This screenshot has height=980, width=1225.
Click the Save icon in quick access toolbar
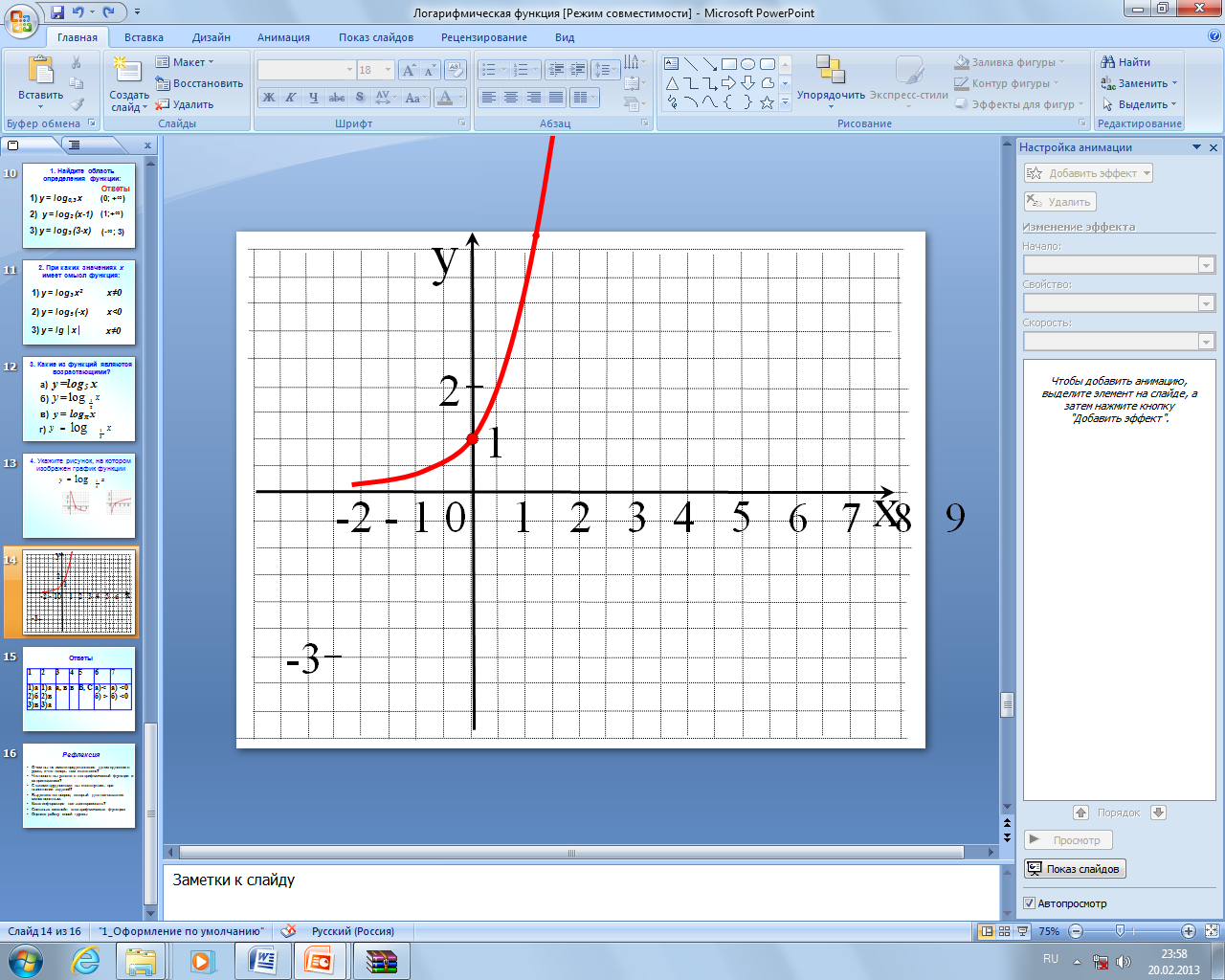point(57,12)
